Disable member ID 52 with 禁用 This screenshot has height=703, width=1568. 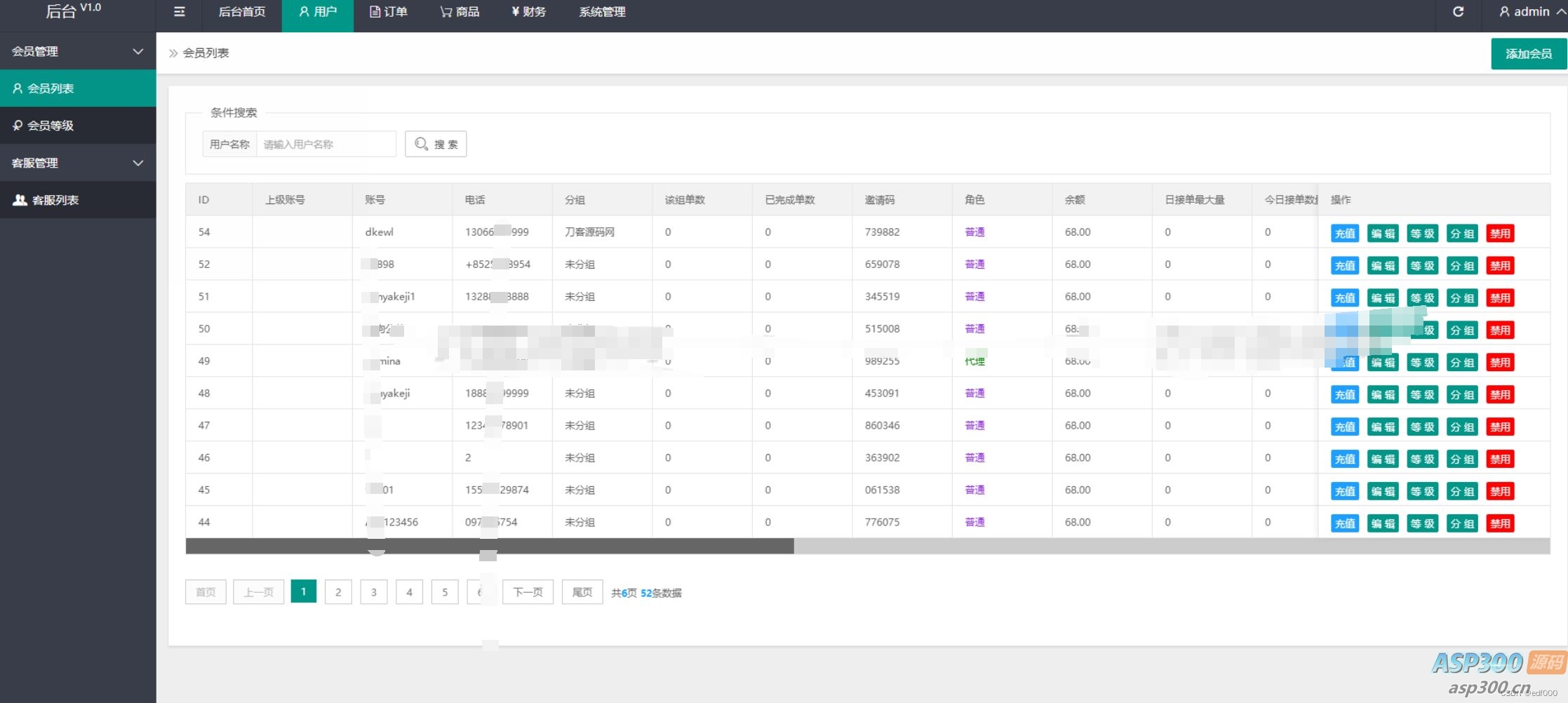1500,266
